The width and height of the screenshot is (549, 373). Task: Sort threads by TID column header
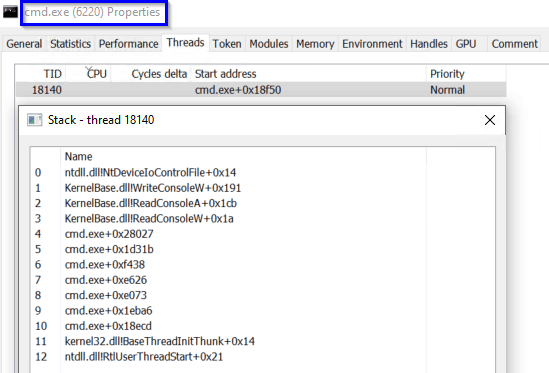pos(41,74)
